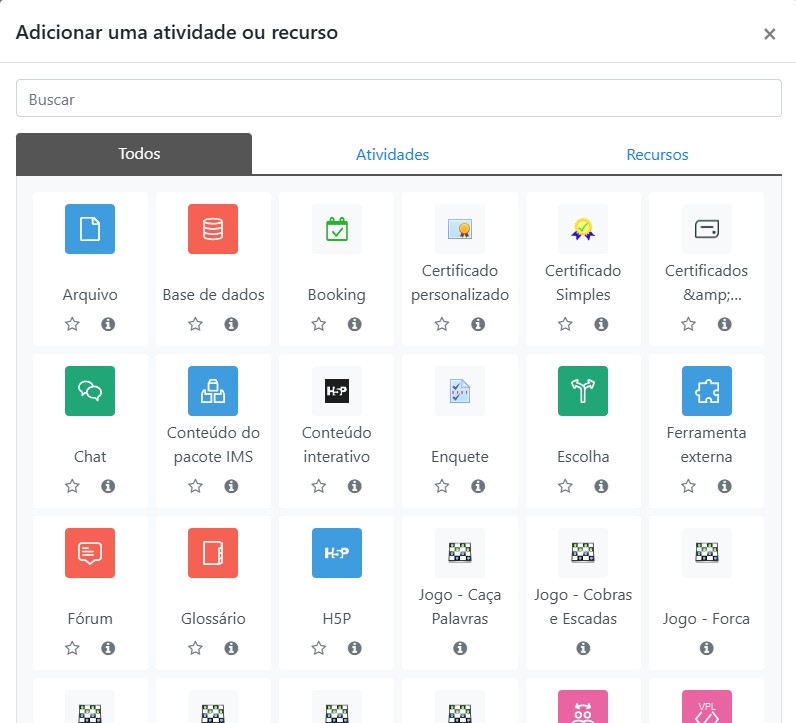Select the Escolha activity icon
The height and width of the screenshot is (723, 796).
(583, 391)
